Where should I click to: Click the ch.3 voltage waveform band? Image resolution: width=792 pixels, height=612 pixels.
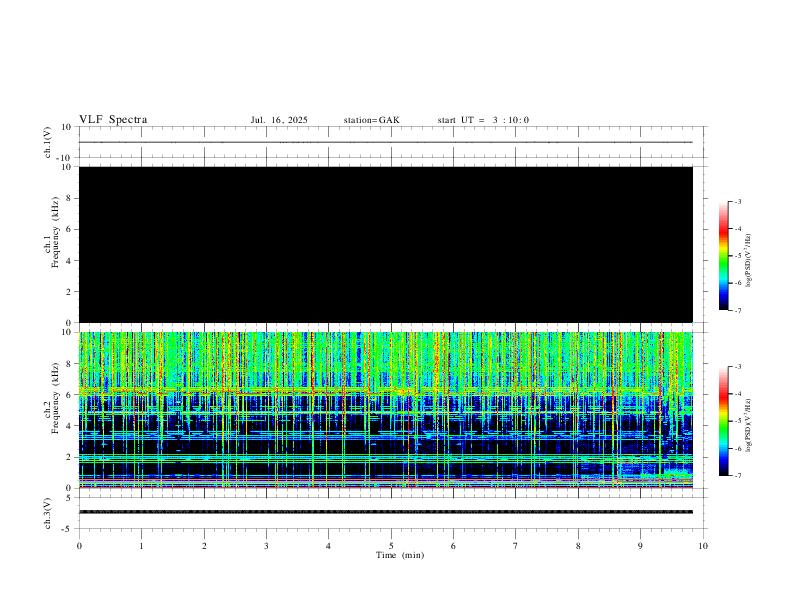tap(386, 512)
